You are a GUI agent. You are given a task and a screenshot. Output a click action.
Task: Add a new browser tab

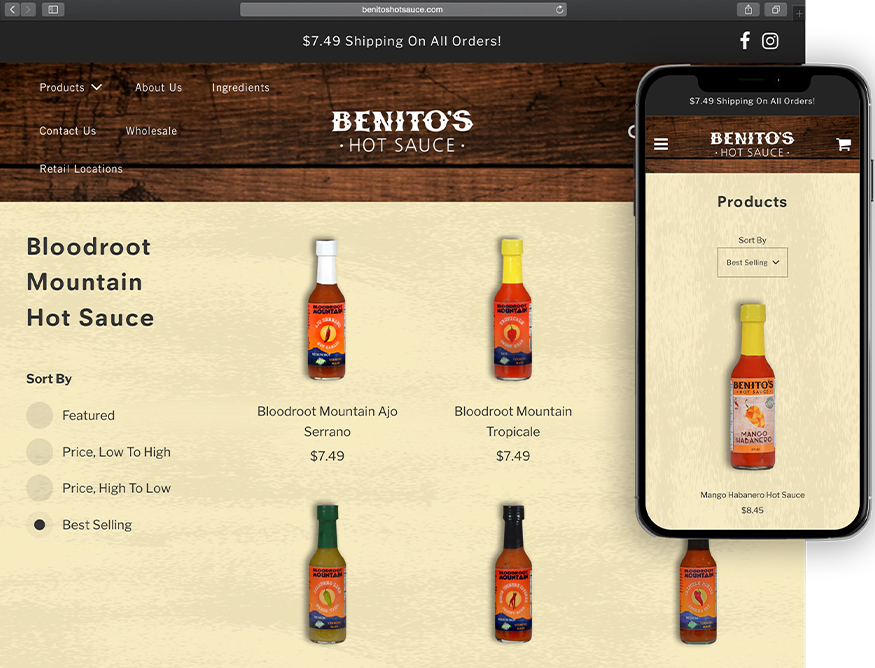pyautogui.click(x=799, y=13)
